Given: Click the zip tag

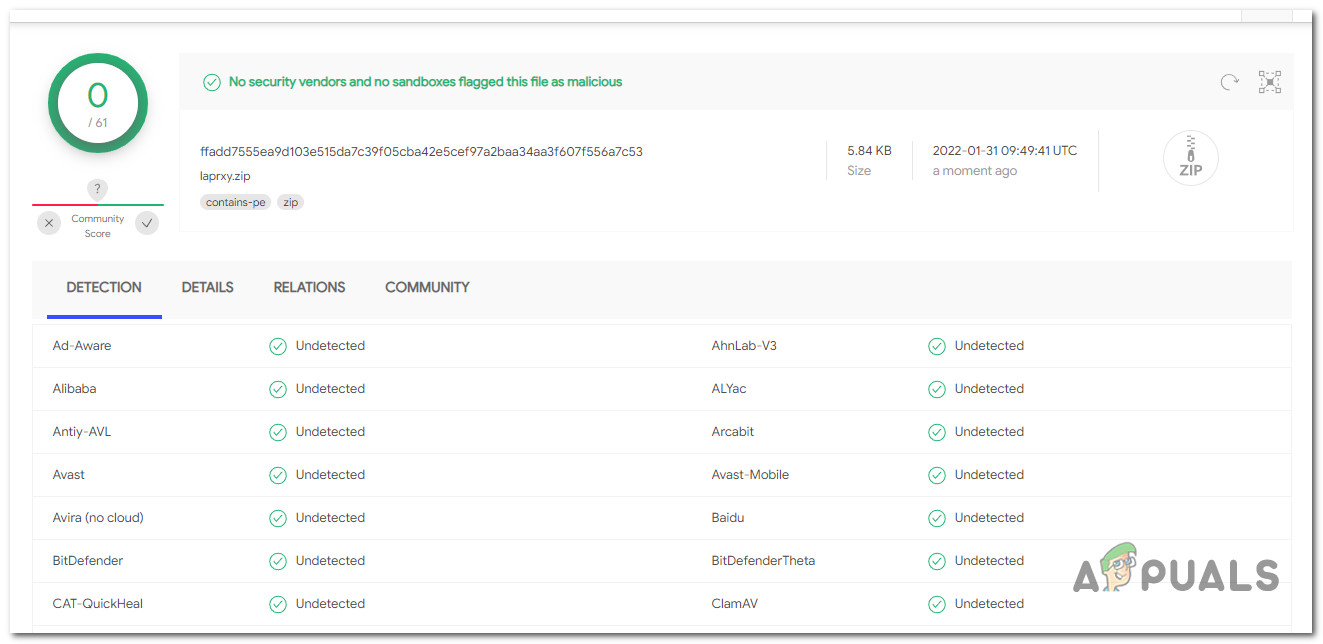Looking at the screenshot, I should [x=290, y=202].
